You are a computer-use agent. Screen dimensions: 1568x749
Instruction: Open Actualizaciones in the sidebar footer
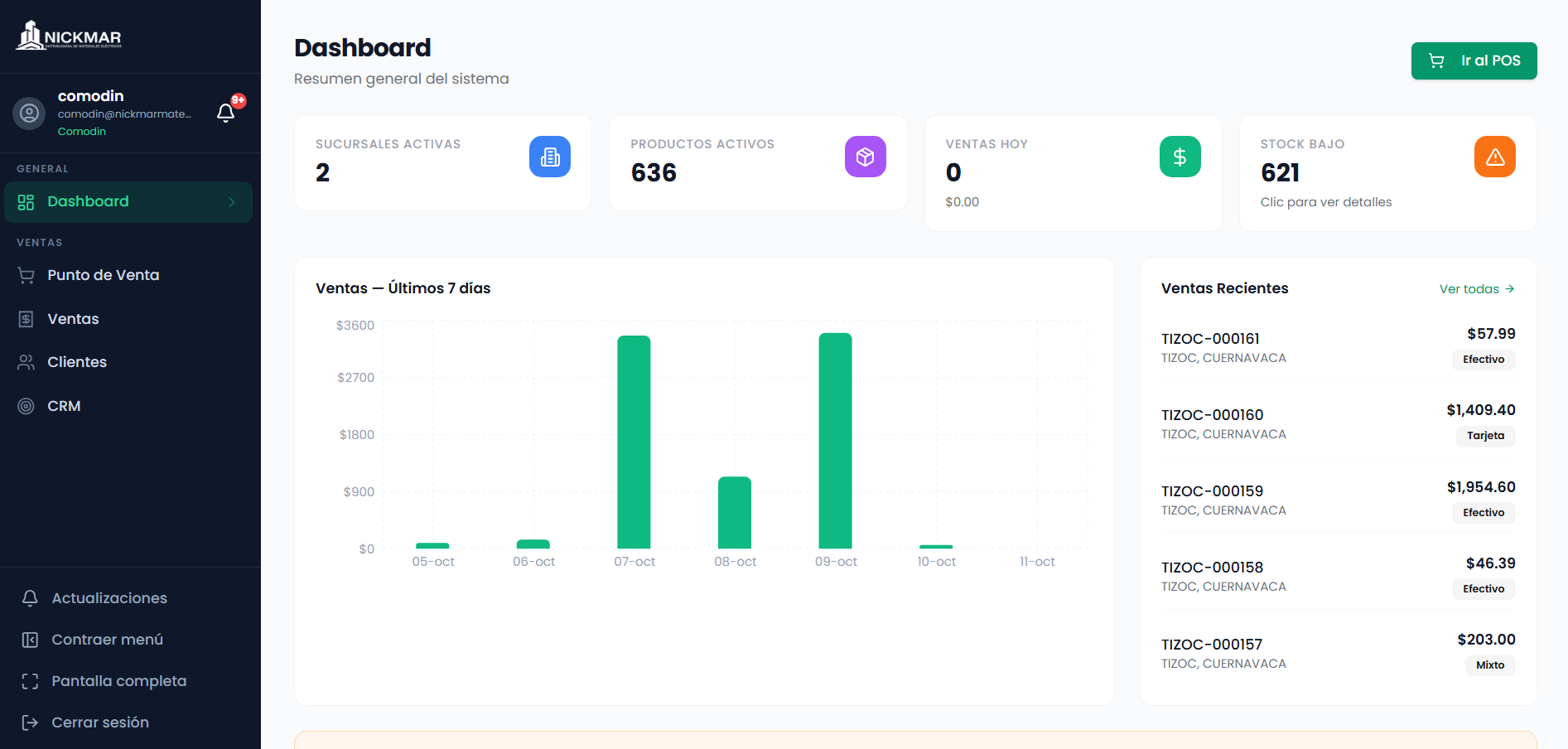click(130, 598)
